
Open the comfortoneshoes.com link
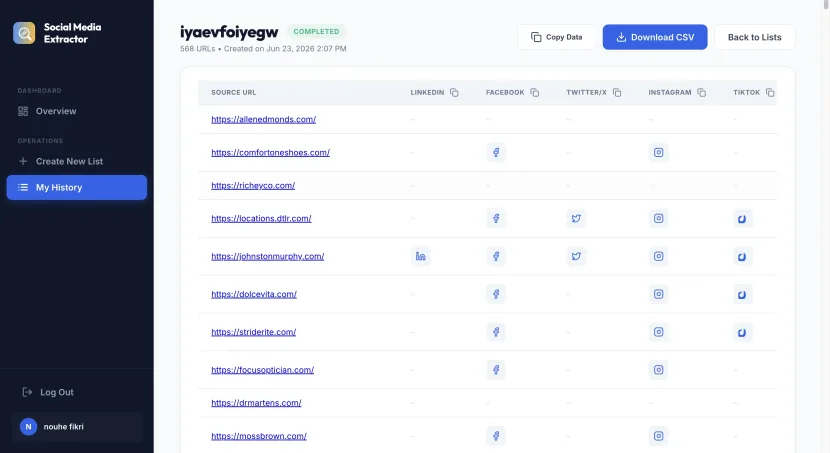[270, 152]
